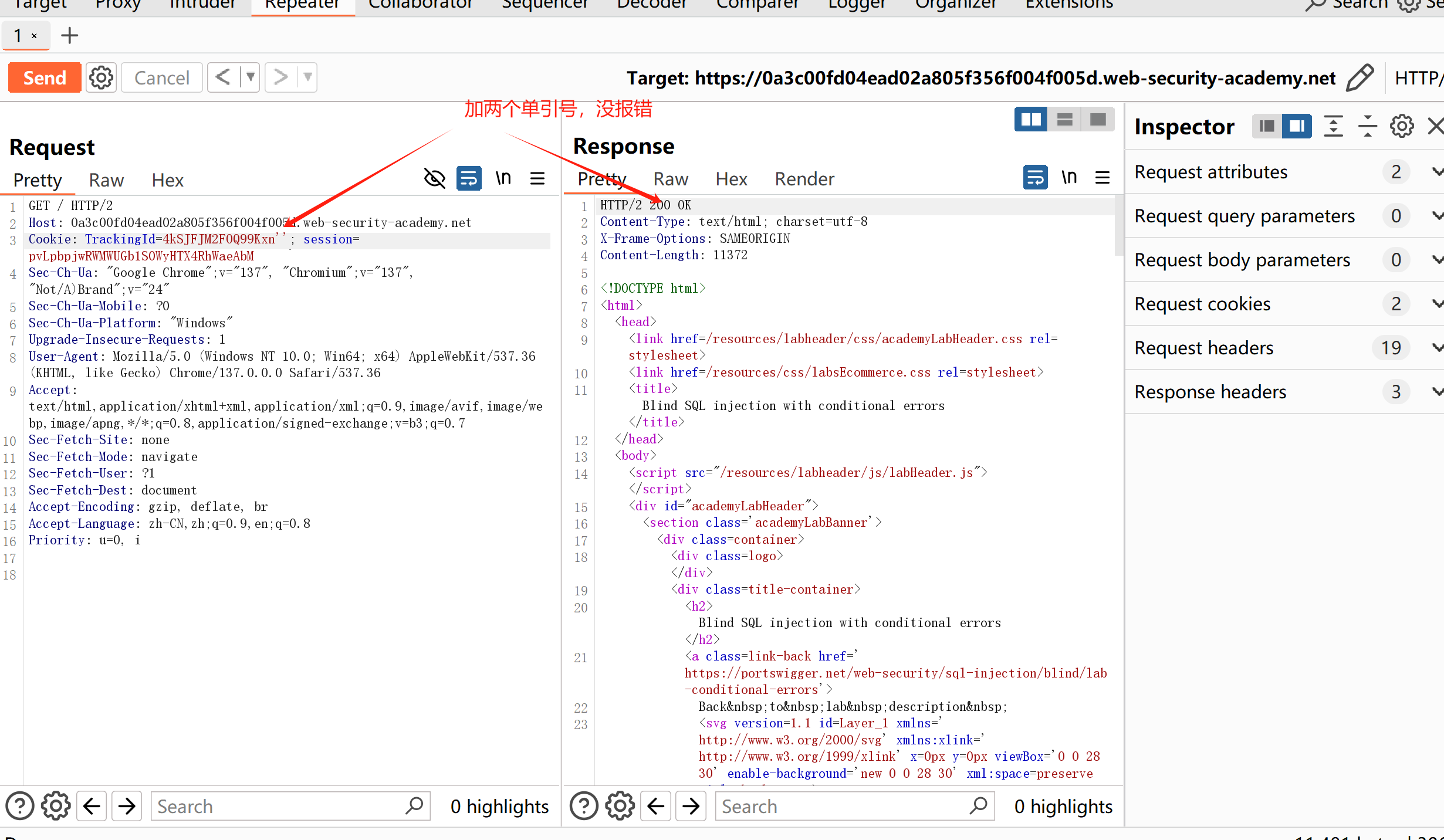Open Inspector settings gear
This screenshot has height=840, width=1444.
click(1402, 126)
